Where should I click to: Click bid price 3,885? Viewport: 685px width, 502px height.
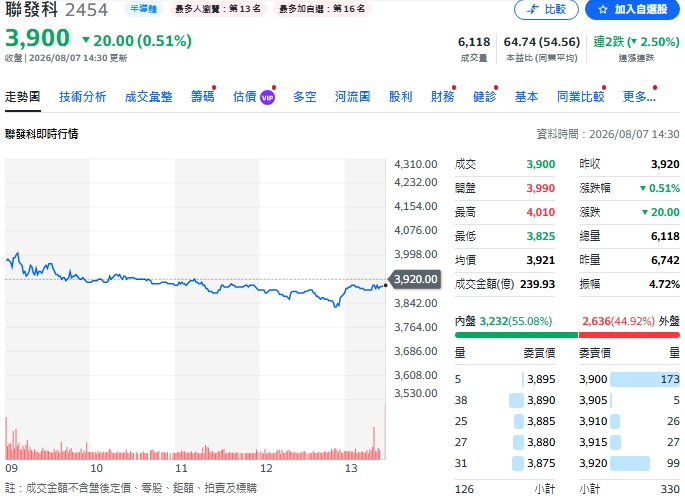[541, 421]
